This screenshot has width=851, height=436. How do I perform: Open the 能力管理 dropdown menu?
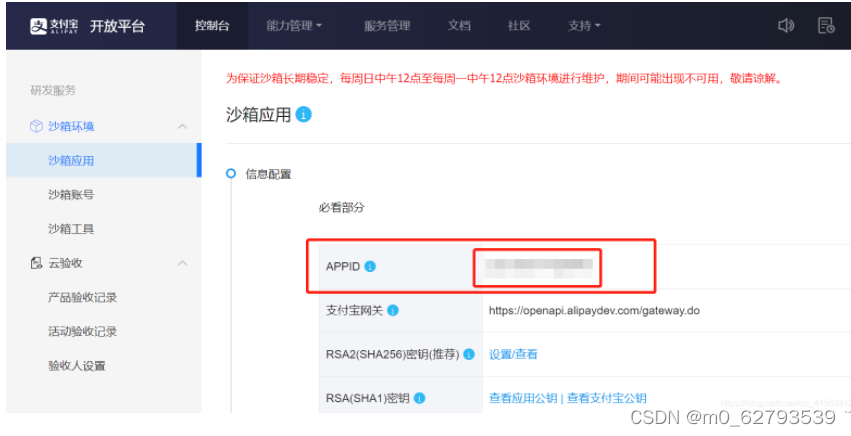coord(294,26)
